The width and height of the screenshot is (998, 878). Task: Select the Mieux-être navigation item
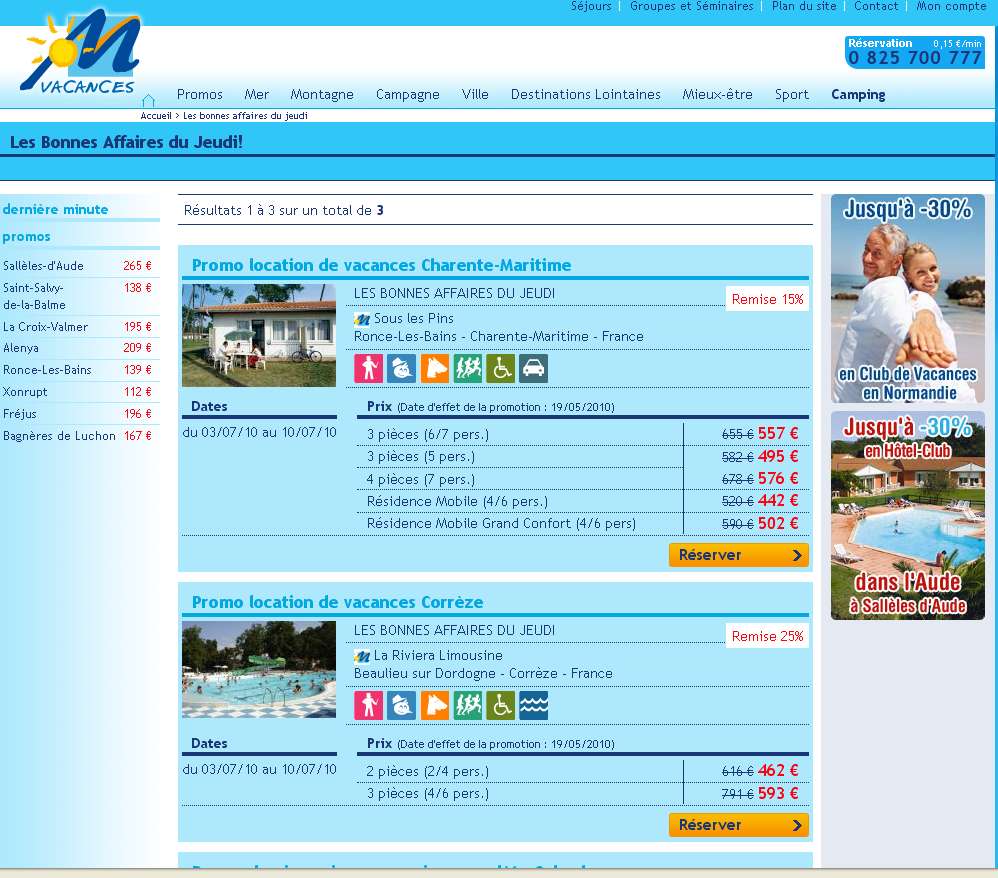click(717, 94)
